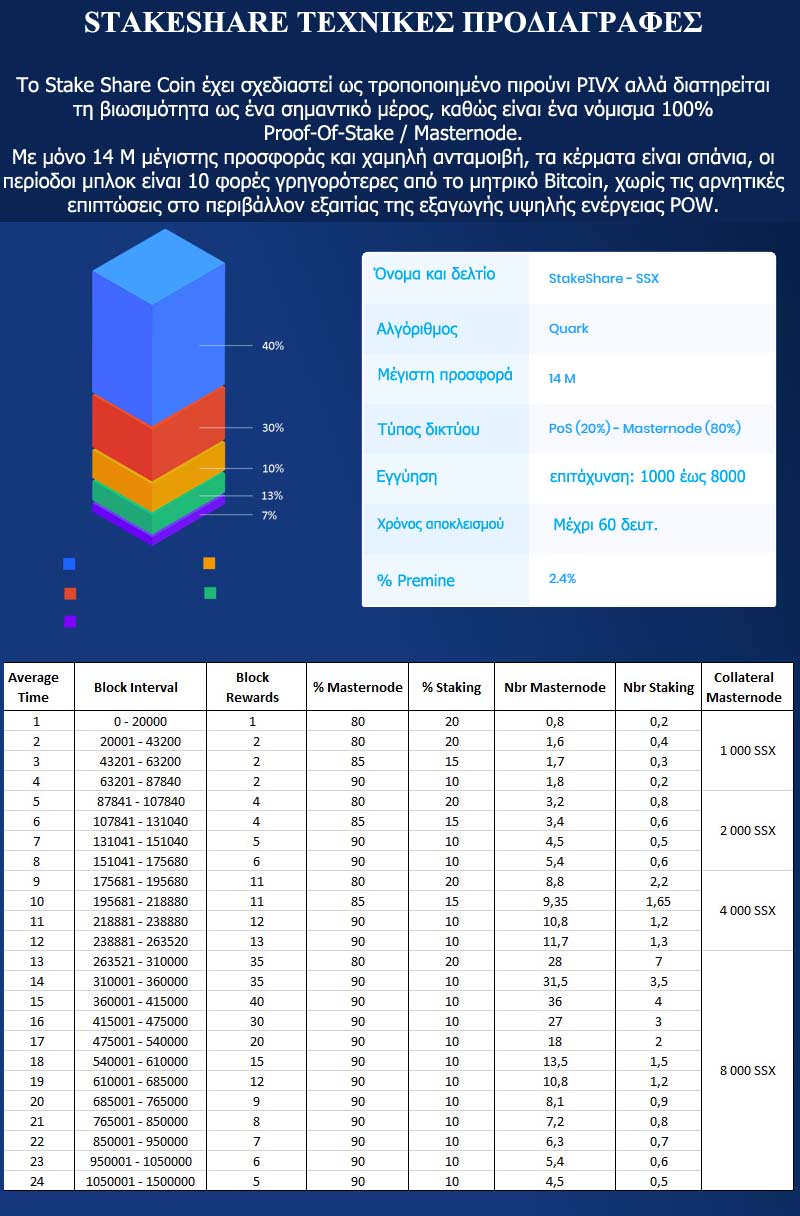Screen dimensions: 800x1216
Task: Click the Αλγόριθμος label
Action: pyautogui.click(x=417, y=329)
